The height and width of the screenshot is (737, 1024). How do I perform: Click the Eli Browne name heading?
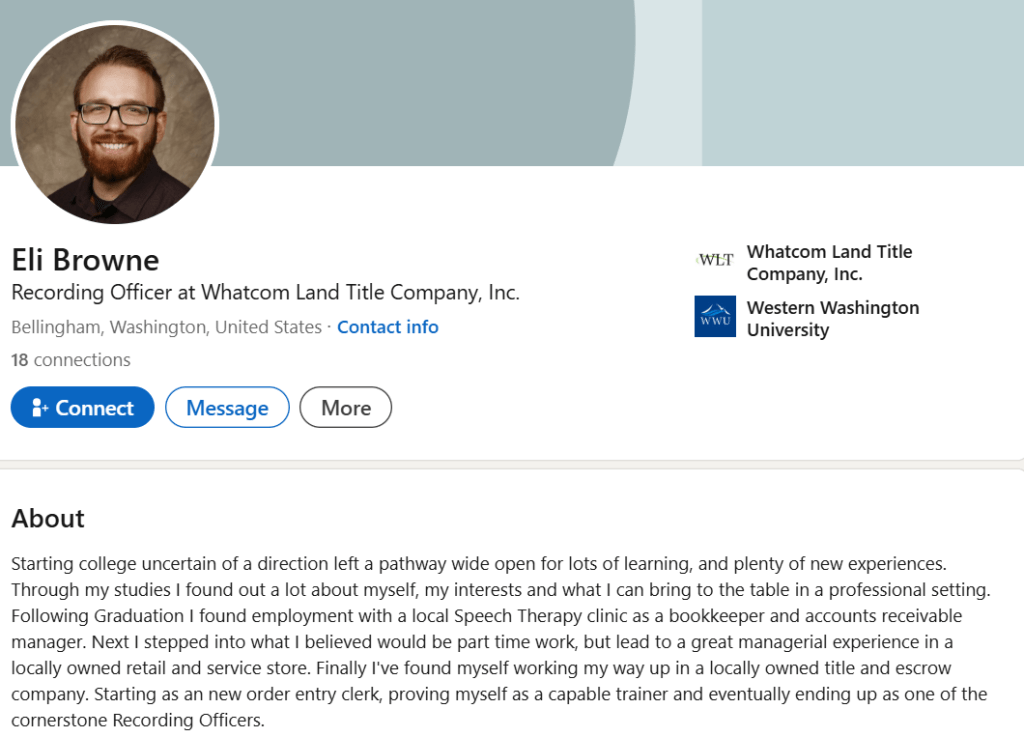tap(85, 260)
